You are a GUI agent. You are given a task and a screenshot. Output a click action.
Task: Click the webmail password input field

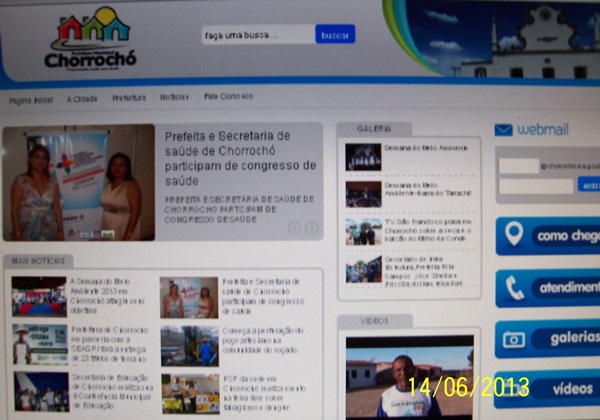point(535,185)
